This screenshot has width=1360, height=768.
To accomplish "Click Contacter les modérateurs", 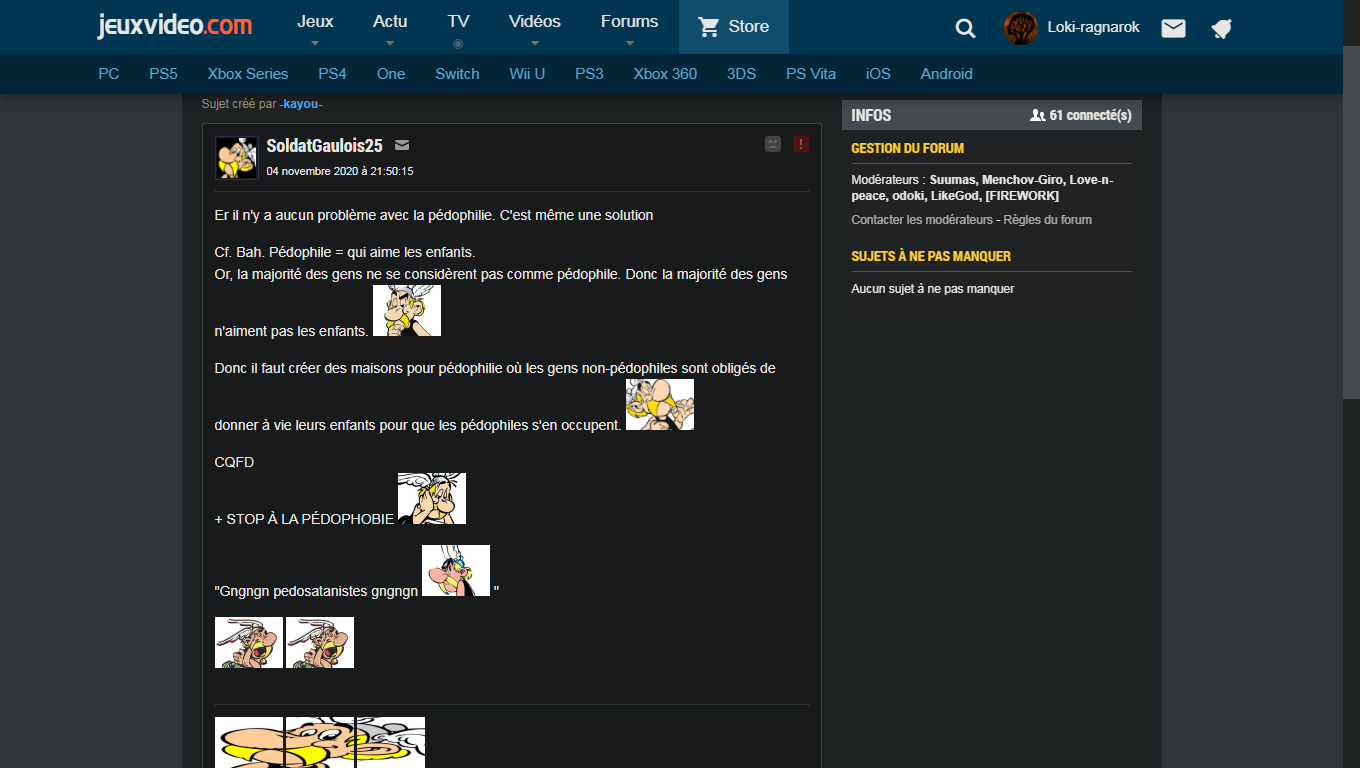I will coord(922,220).
